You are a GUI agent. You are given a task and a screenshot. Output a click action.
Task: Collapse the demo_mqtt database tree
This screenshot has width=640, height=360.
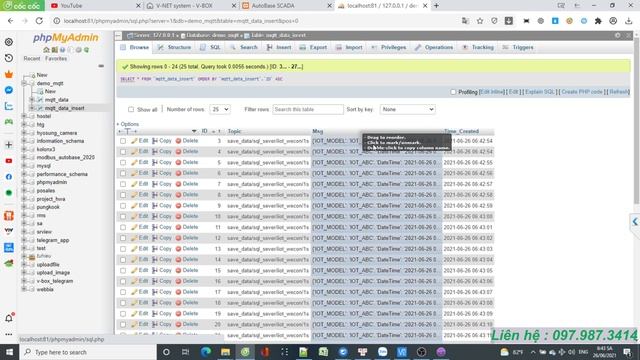point(24,83)
